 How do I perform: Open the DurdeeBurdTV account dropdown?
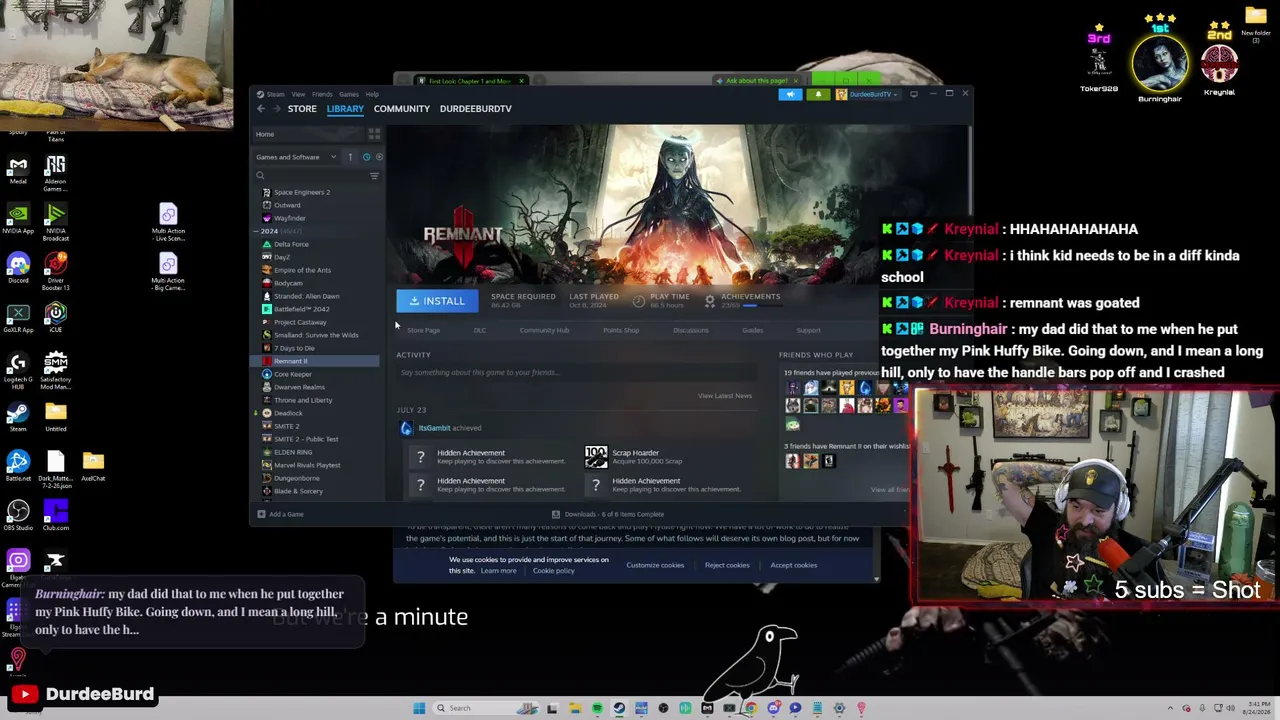[x=869, y=94]
